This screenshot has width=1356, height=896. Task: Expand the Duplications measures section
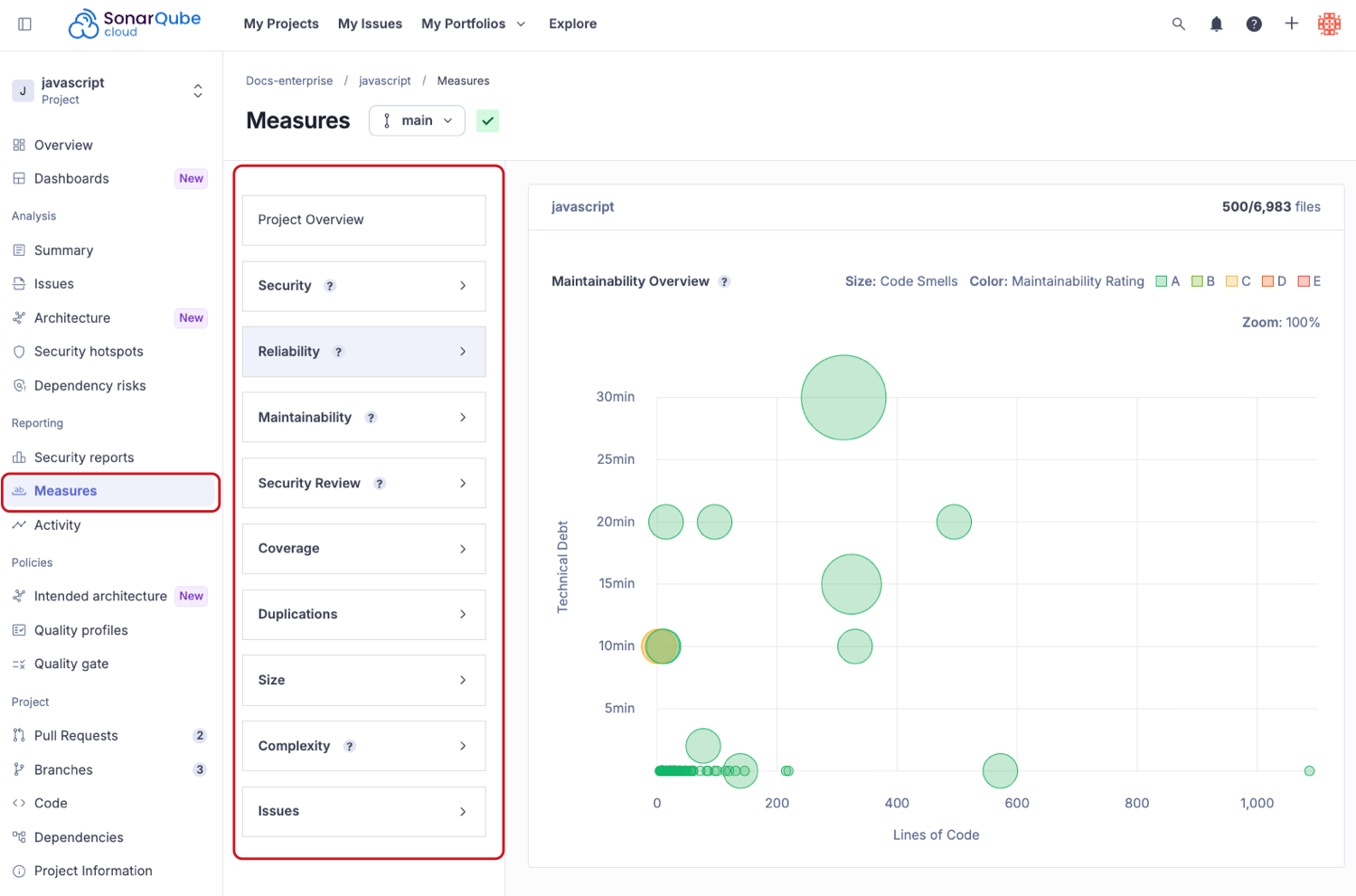click(363, 615)
